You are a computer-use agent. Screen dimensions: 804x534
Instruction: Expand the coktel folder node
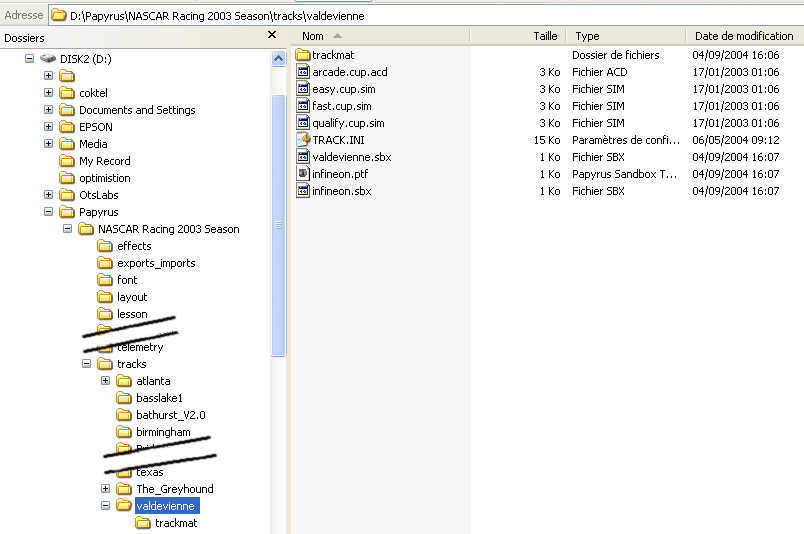click(48, 93)
